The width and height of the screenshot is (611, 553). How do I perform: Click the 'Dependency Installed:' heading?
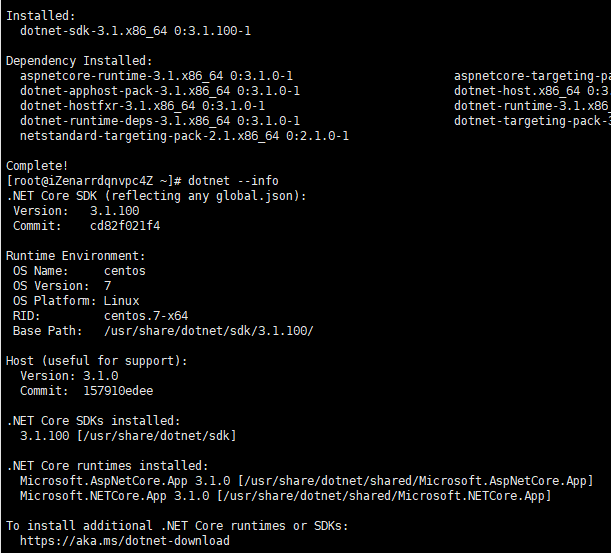point(79,61)
